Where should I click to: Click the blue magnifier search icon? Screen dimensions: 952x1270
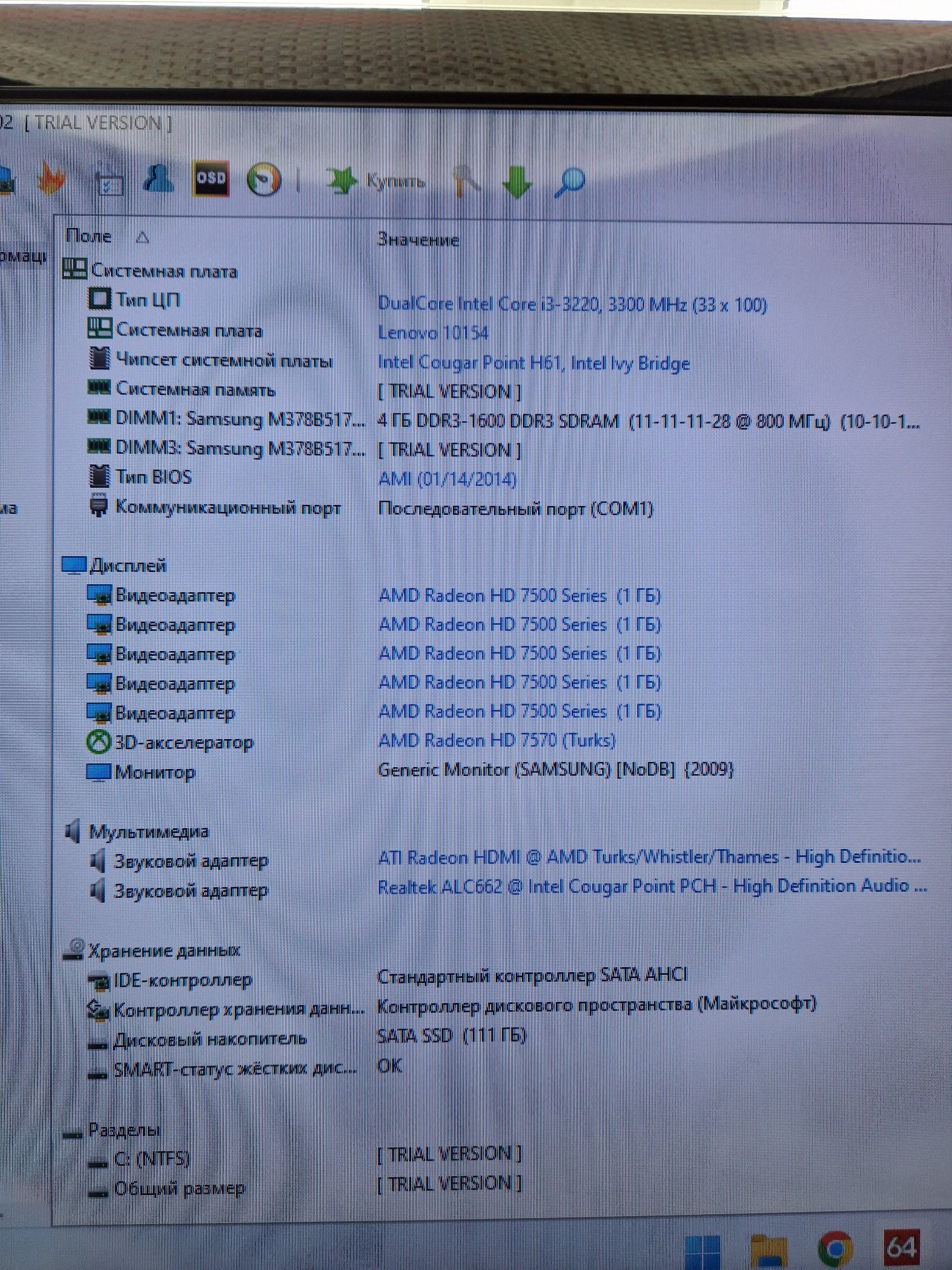pyautogui.click(x=569, y=183)
